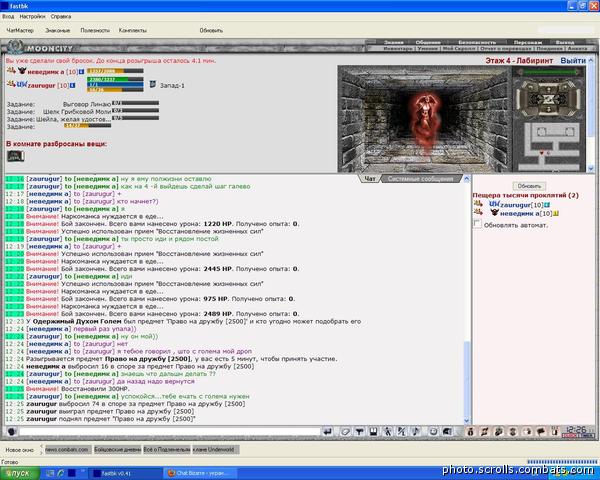Click Обновить button above player list
The image size is (600, 480).
point(529,186)
